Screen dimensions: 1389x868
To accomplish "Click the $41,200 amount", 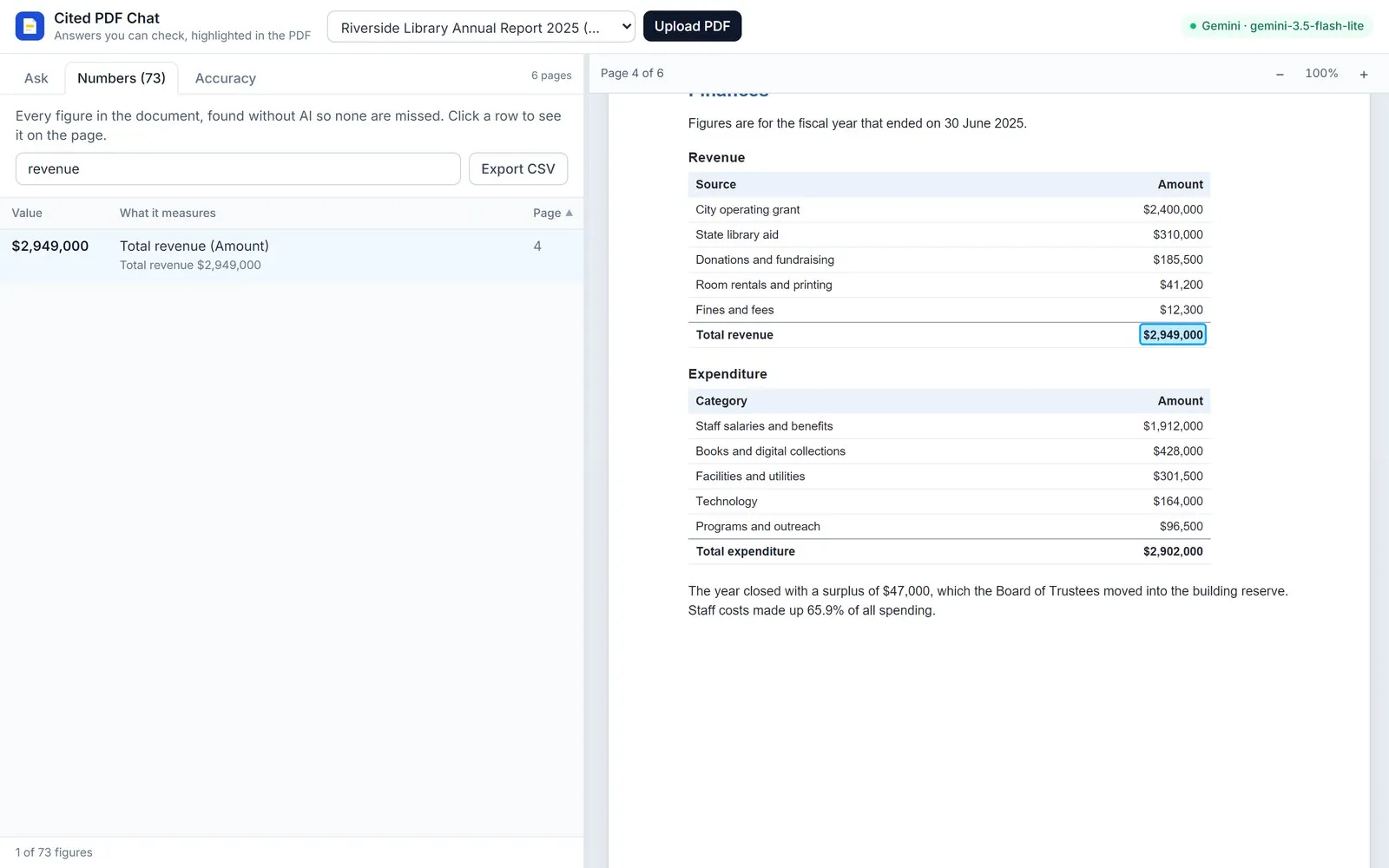I will click(1182, 285).
